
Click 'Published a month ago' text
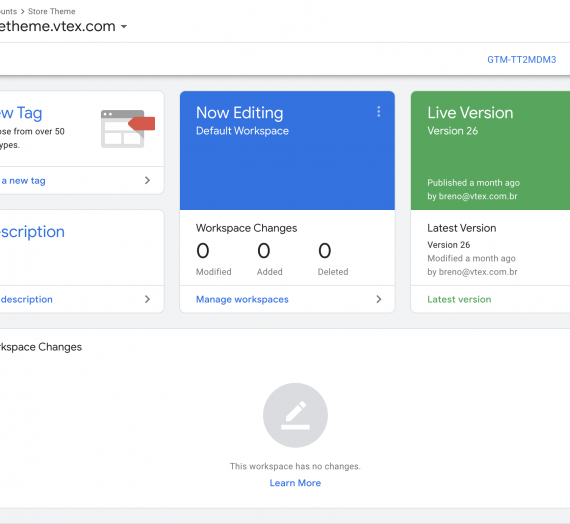[x=473, y=183]
